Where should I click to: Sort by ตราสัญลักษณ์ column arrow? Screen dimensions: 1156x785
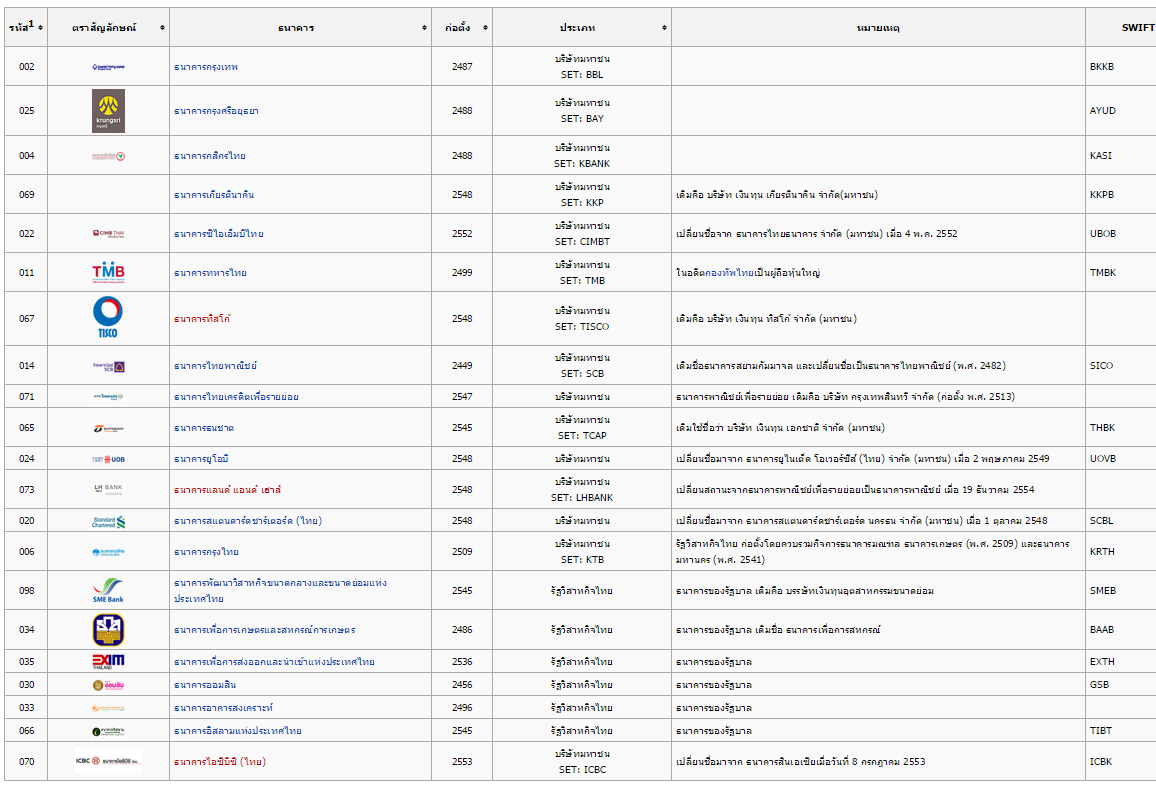(x=161, y=28)
